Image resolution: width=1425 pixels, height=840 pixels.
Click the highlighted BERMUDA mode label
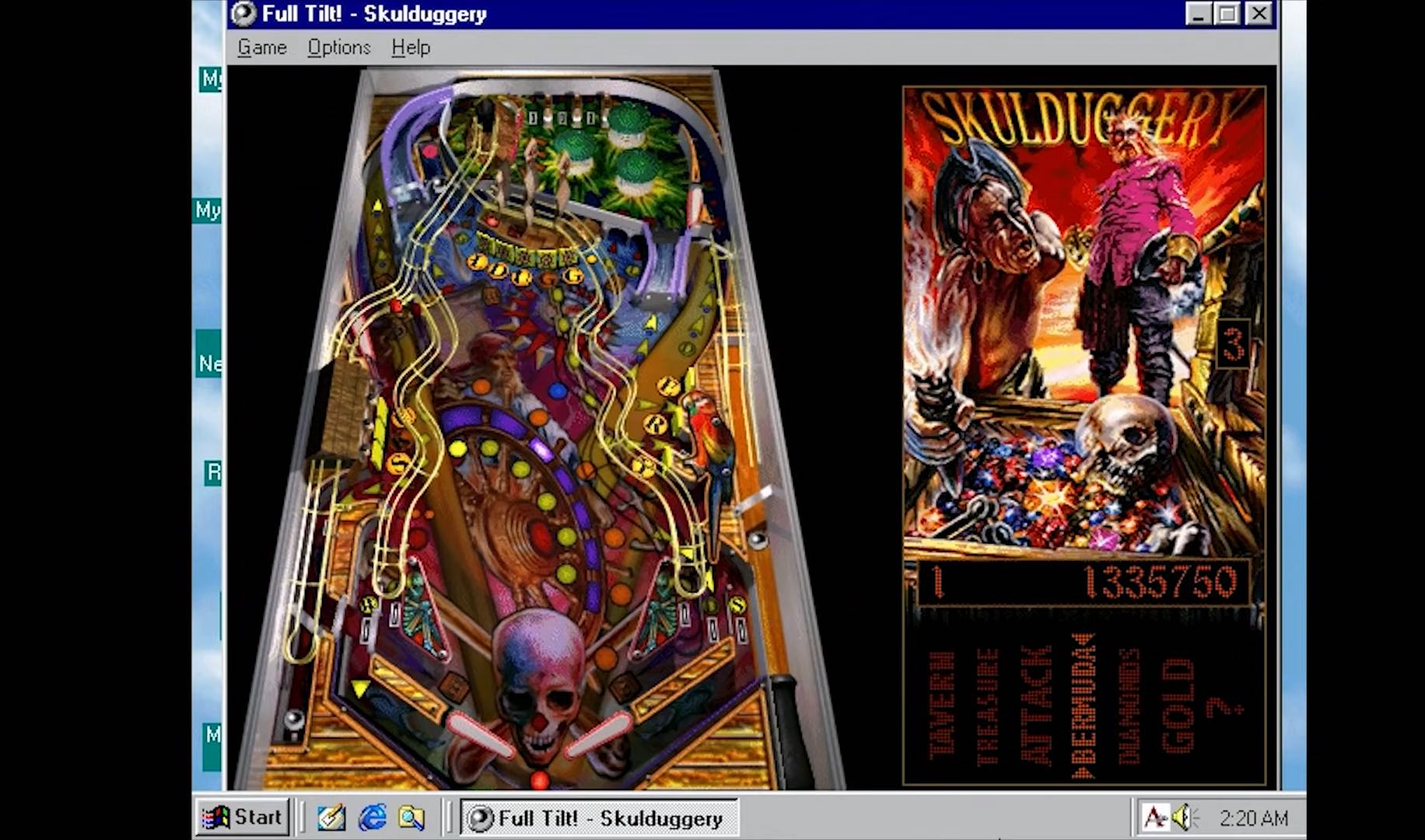click(x=1084, y=706)
